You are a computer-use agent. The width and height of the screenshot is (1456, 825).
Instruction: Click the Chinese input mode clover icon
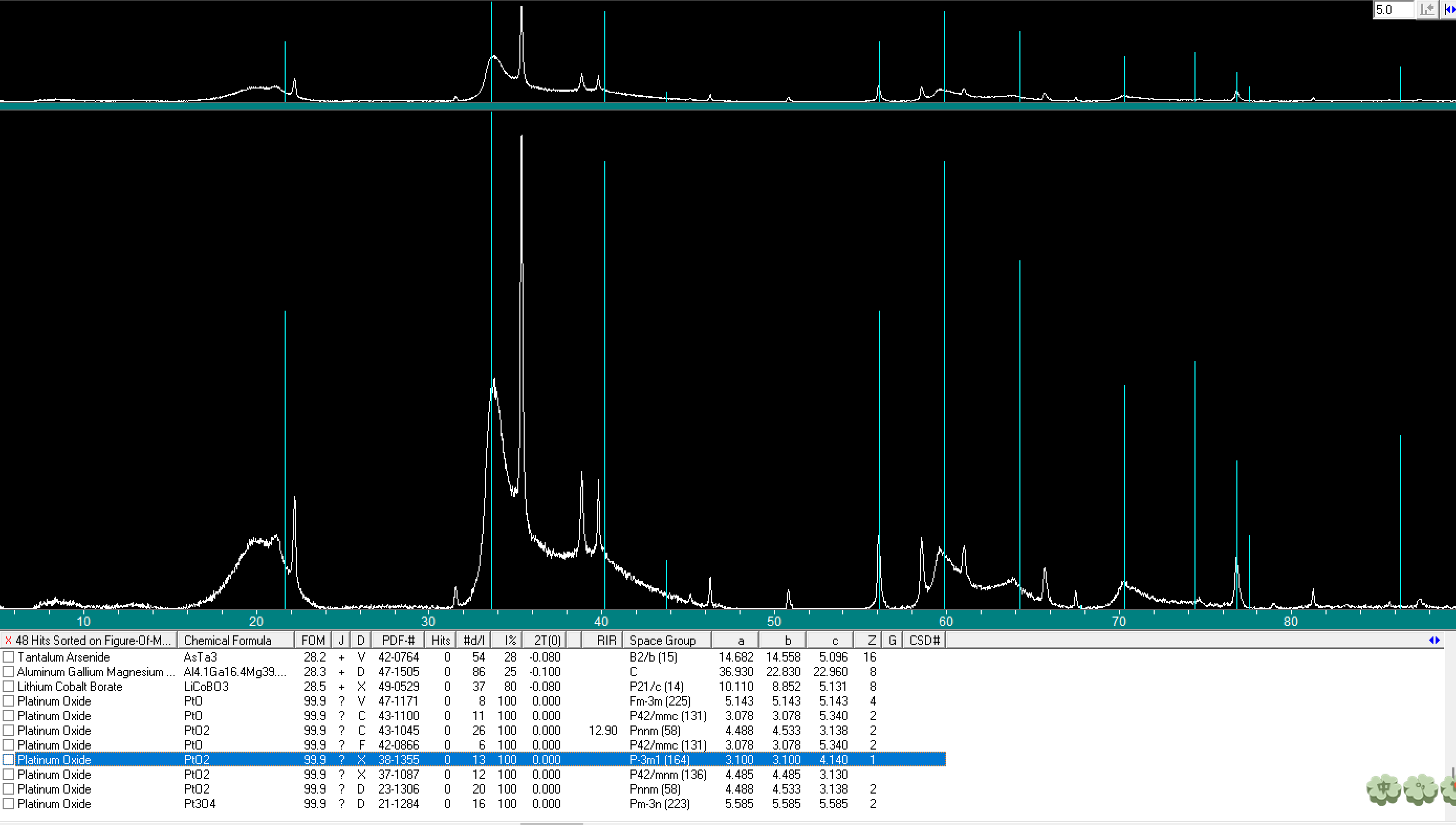coord(1384,789)
